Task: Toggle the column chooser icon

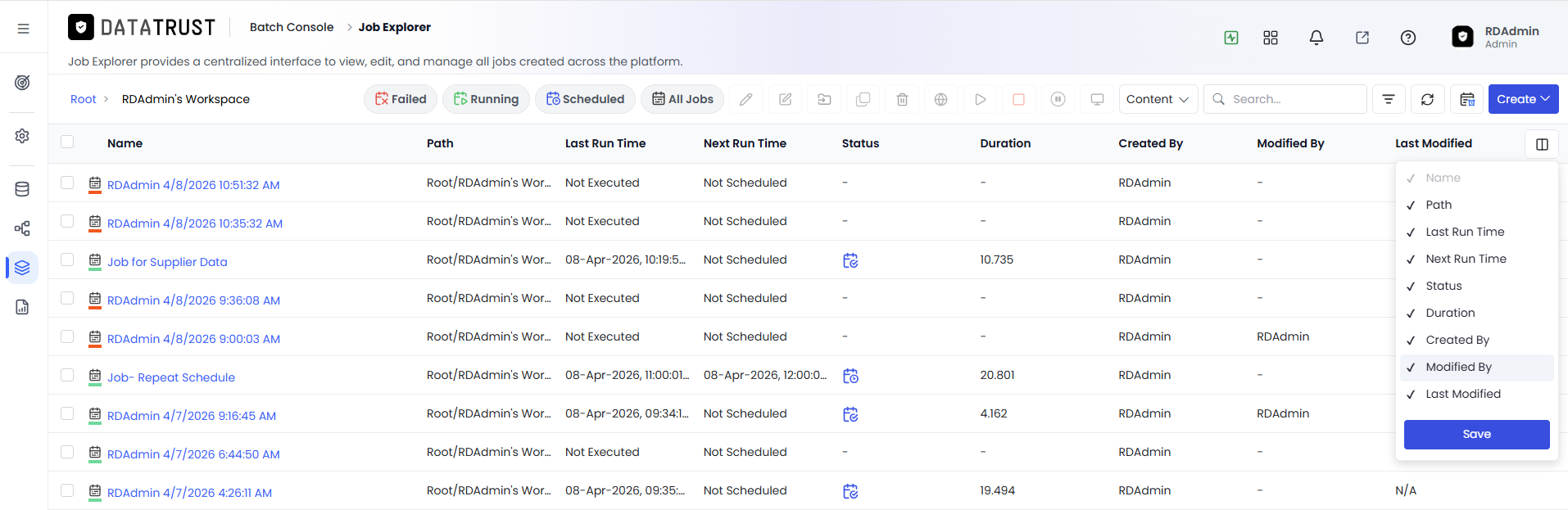Action: click(x=1542, y=144)
